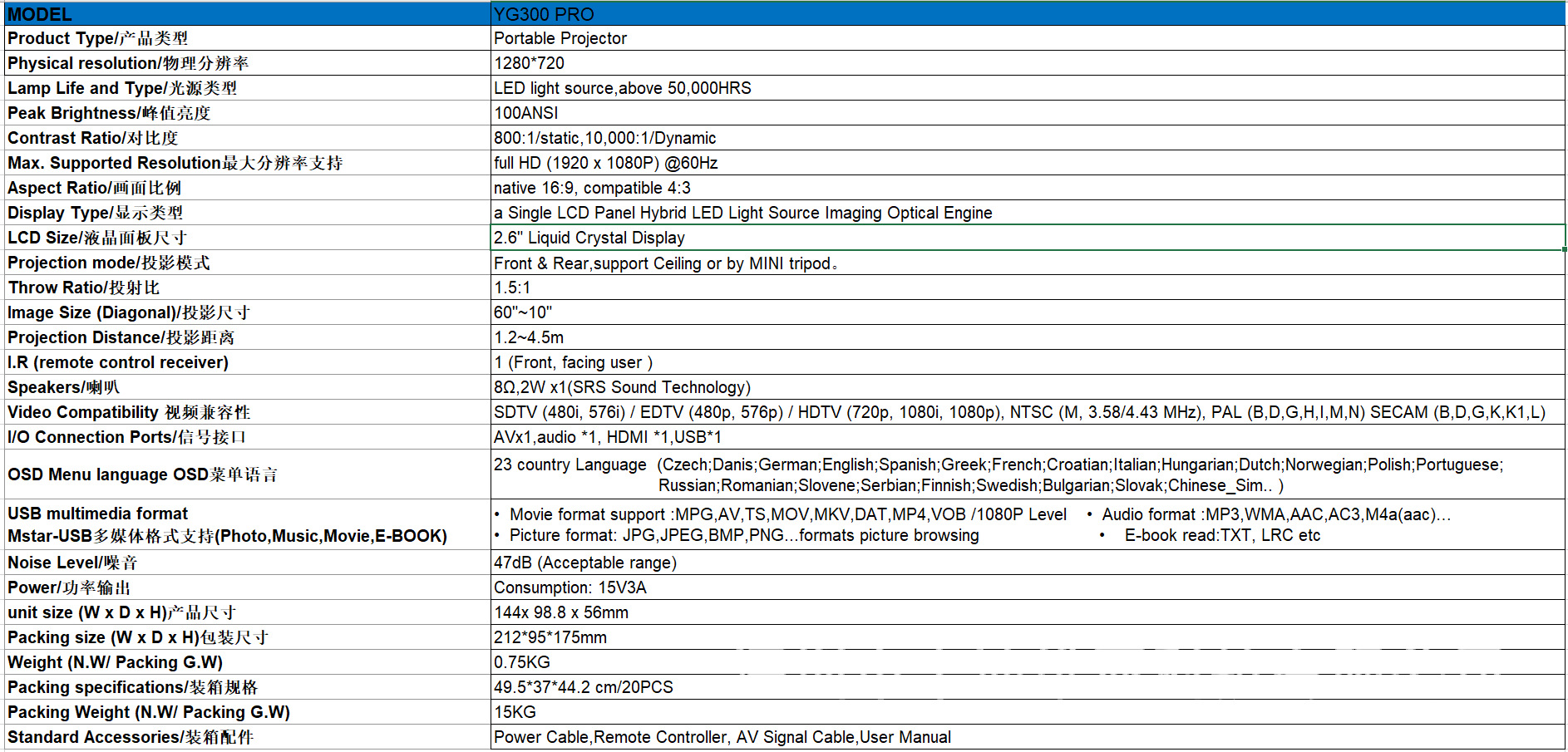
Task: Select the Speakers label cell
Action: [247, 387]
